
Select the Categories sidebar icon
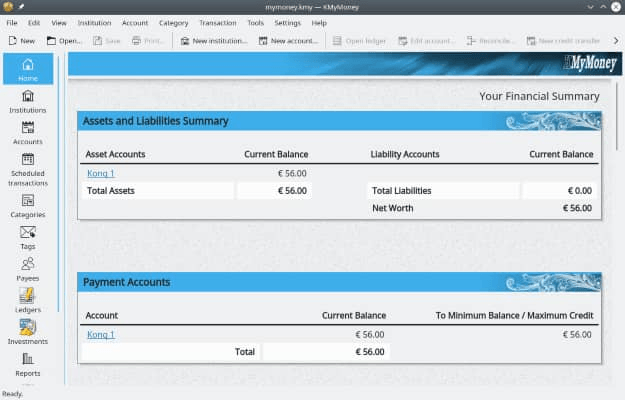(x=28, y=206)
